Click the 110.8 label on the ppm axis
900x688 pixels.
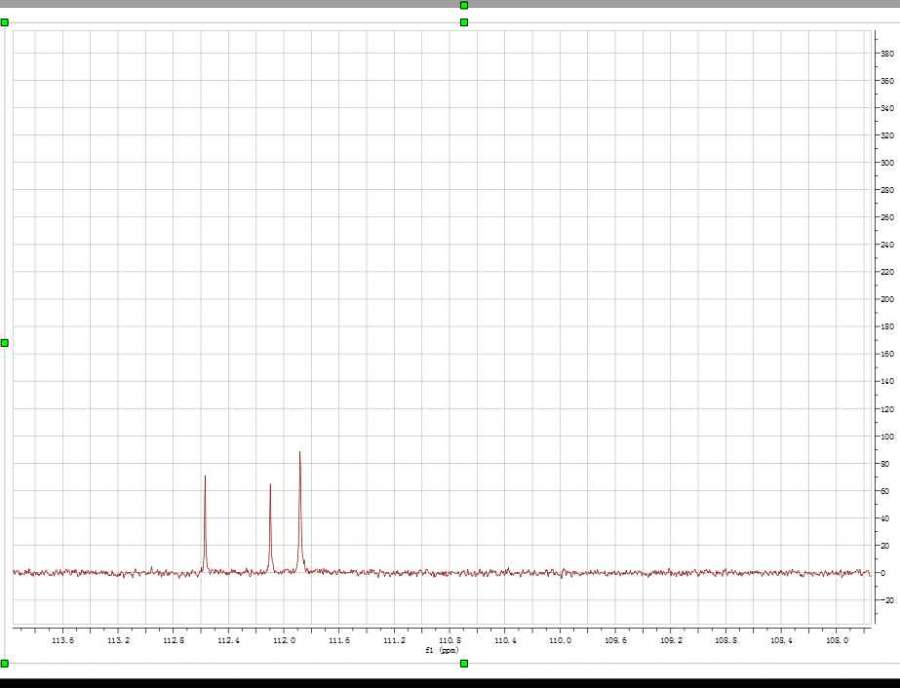click(449, 640)
